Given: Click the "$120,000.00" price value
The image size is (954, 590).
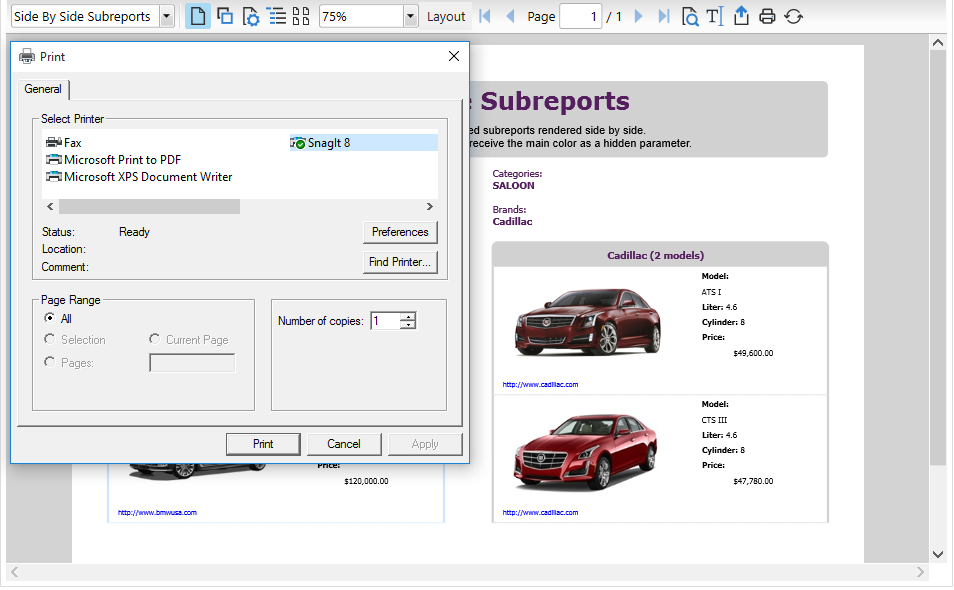Looking at the screenshot, I should point(366,481).
